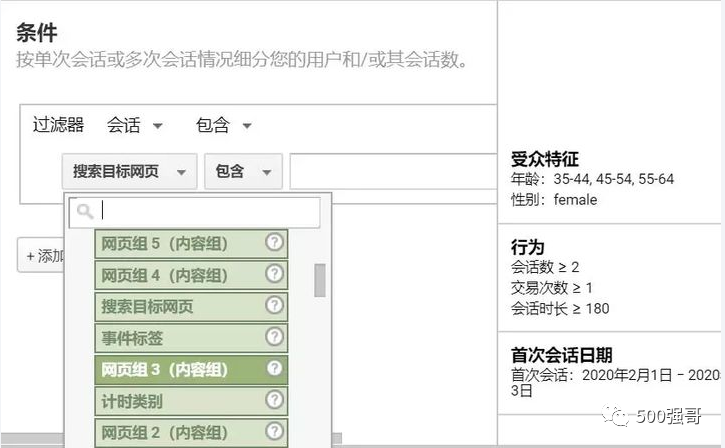This screenshot has width=725, height=448.
Task: Click the magnifier icon in dimension search
Action: pyautogui.click(x=85, y=212)
